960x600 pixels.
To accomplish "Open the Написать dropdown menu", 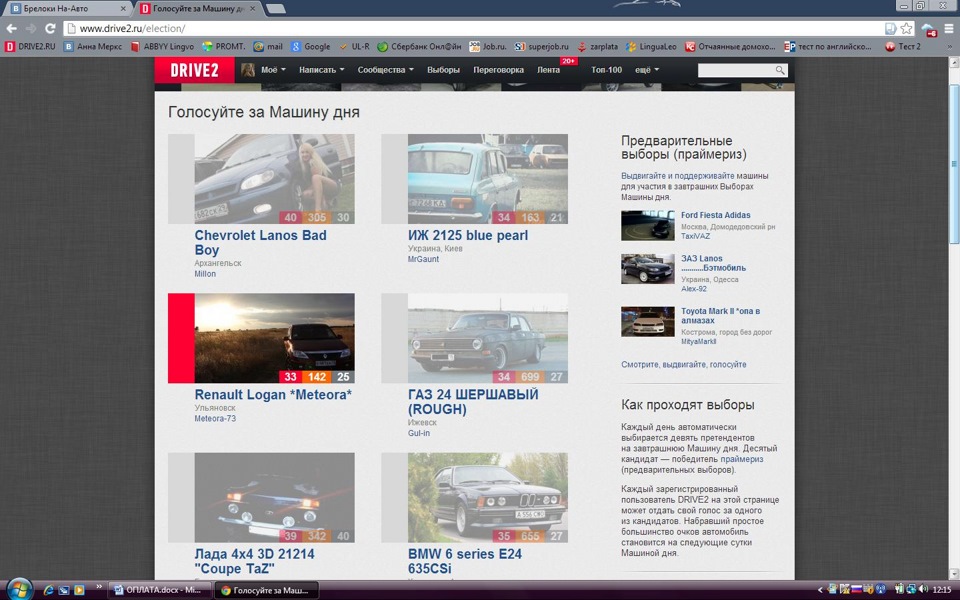I will pyautogui.click(x=321, y=70).
